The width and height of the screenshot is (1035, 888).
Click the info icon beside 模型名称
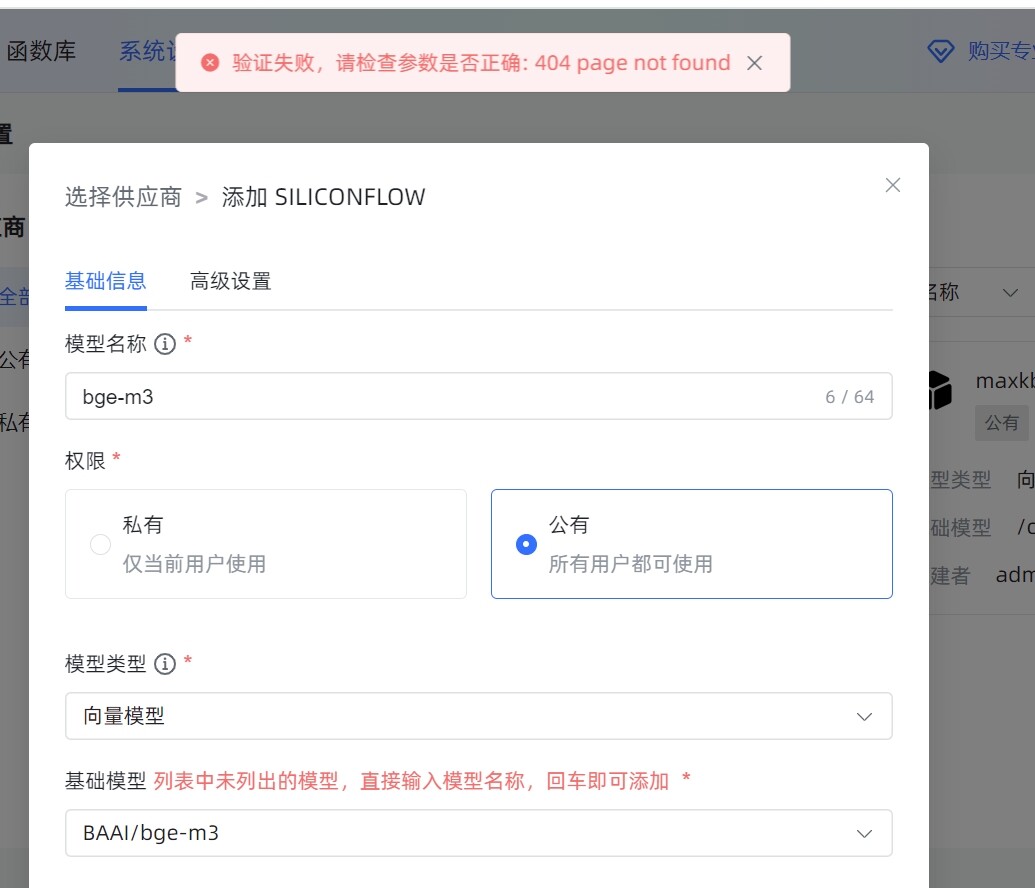165,343
